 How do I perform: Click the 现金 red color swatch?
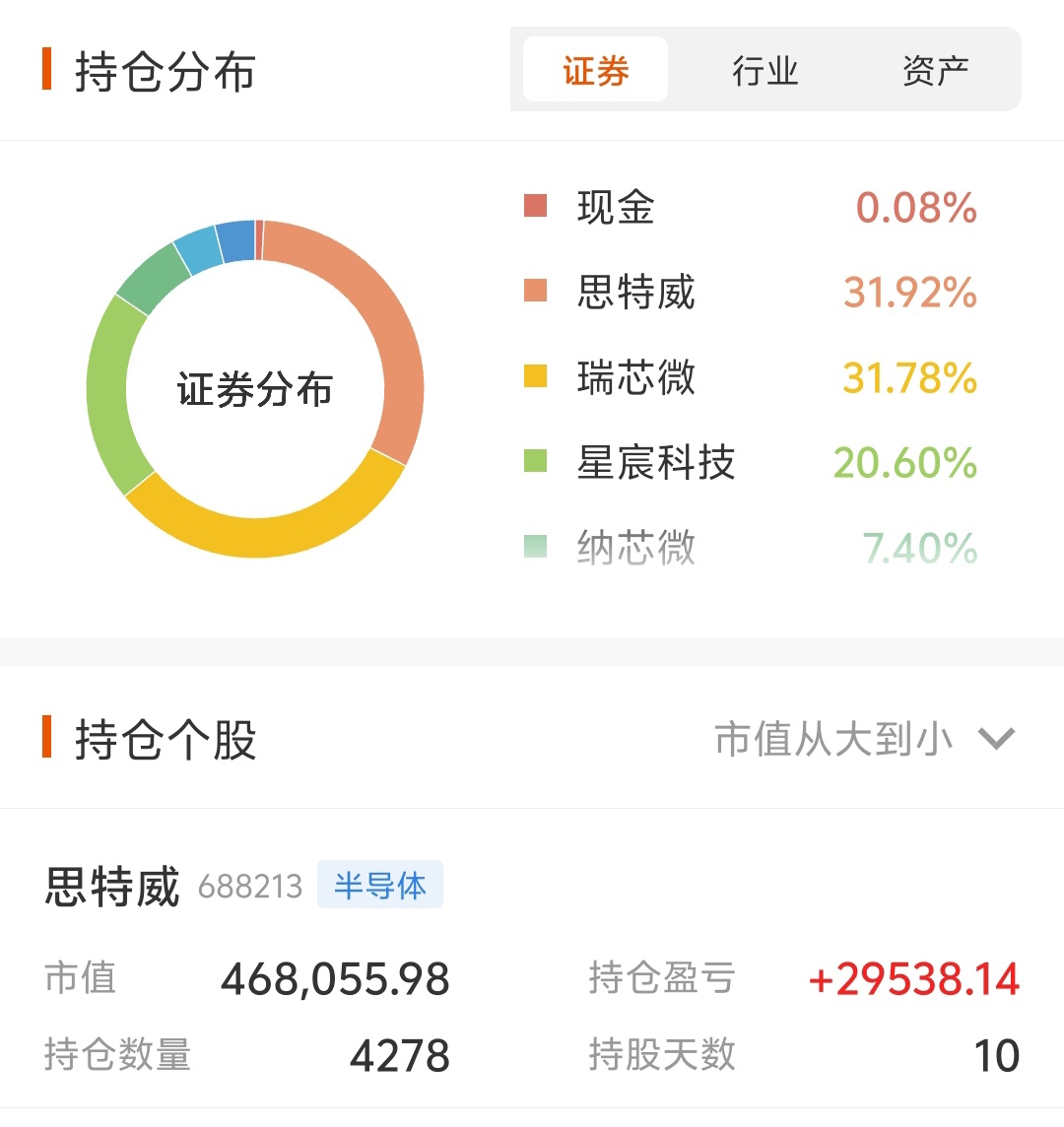[535, 206]
